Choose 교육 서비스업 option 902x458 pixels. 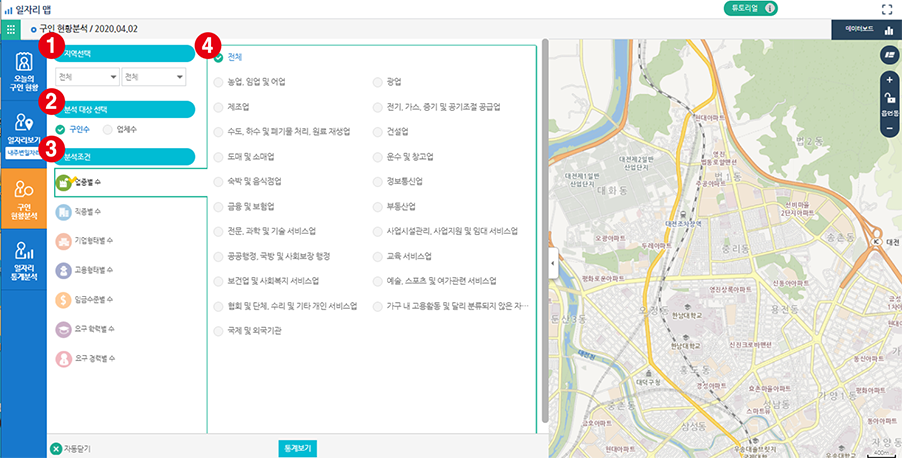pyautogui.click(x=402, y=256)
